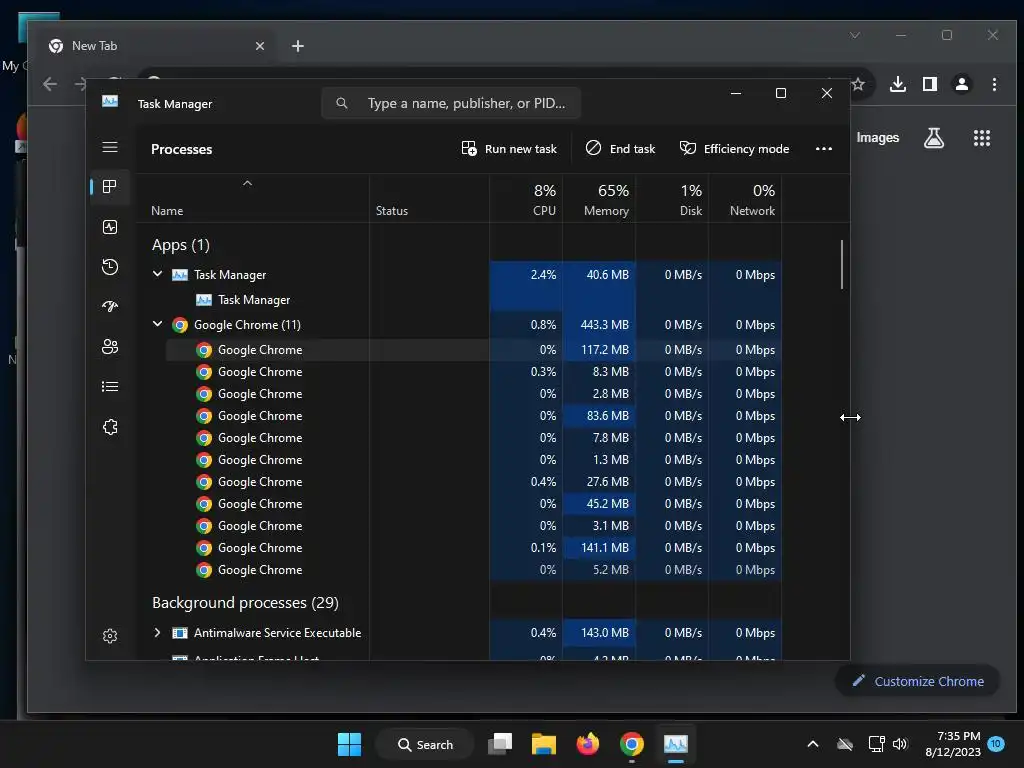1024x768 pixels.
Task: Open Chrome profile avatar icon
Action: tap(962, 84)
